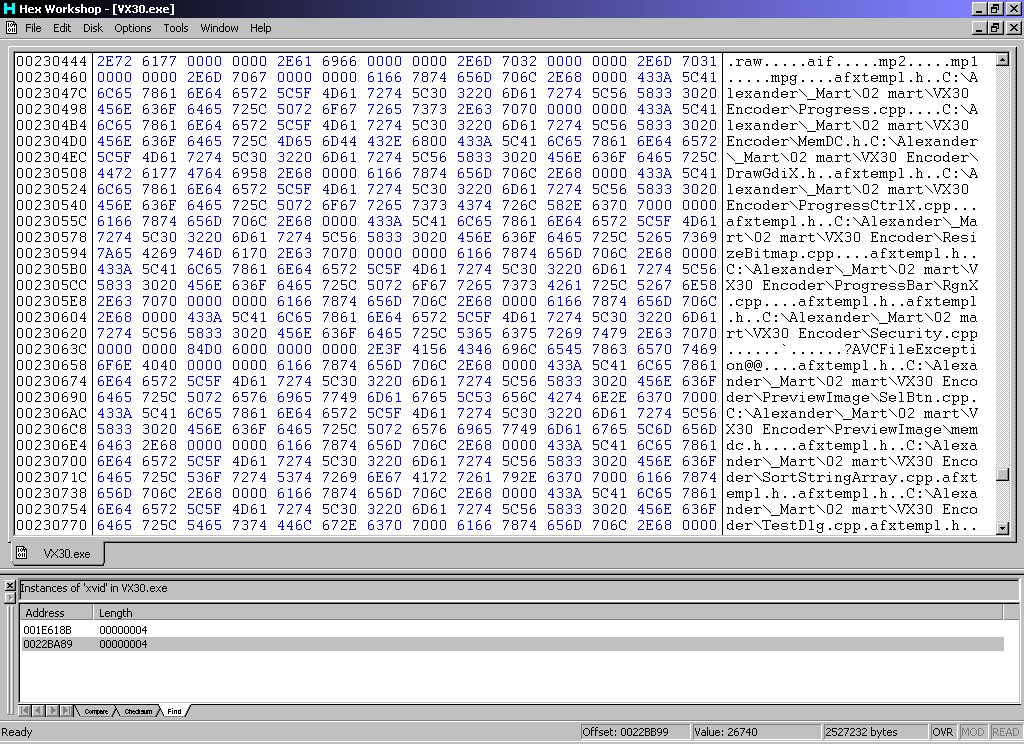1024x744 pixels.
Task: Click the first hex word 2E72 at 00230444
Action: tap(114, 61)
